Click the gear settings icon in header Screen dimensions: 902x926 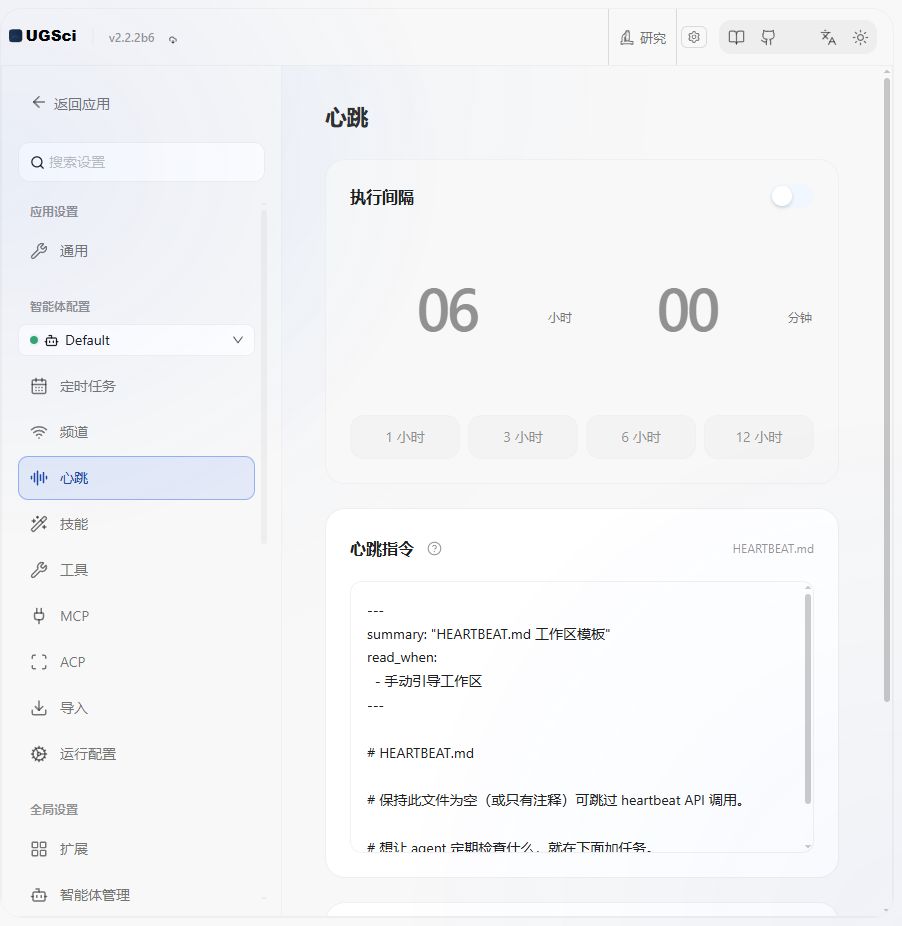click(x=694, y=37)
